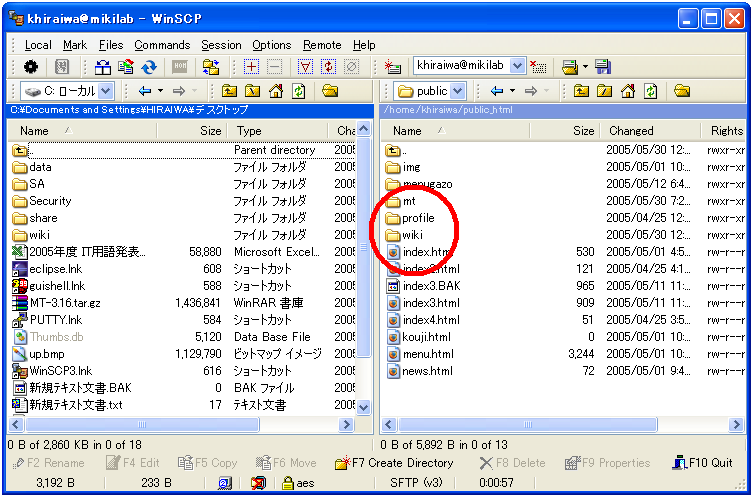
Task: Click the two-folders Keep Remote Directory icon
Action: [x=211, y=67]
